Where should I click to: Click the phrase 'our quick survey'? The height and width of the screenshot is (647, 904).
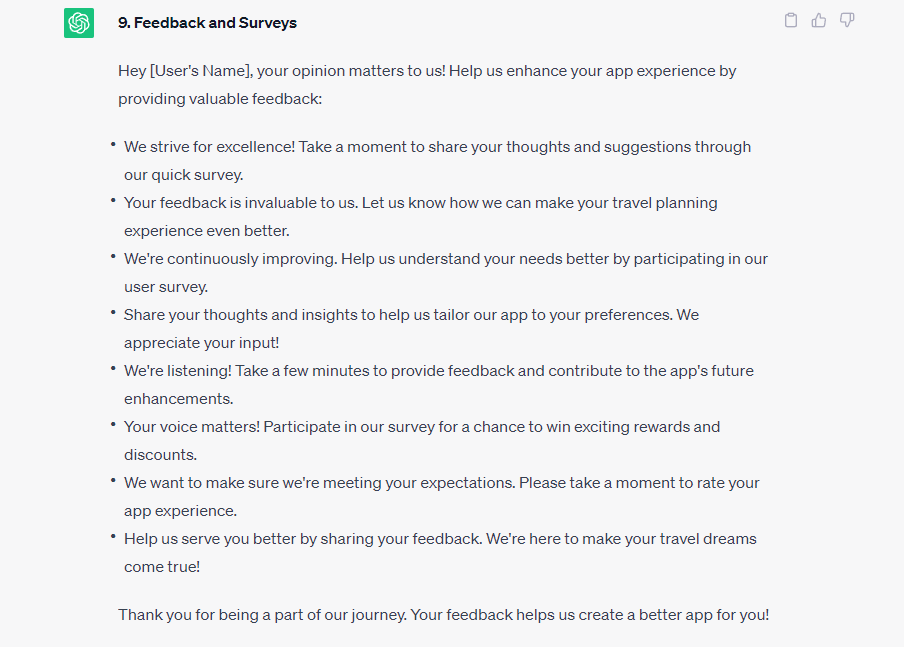click(182, 175)
